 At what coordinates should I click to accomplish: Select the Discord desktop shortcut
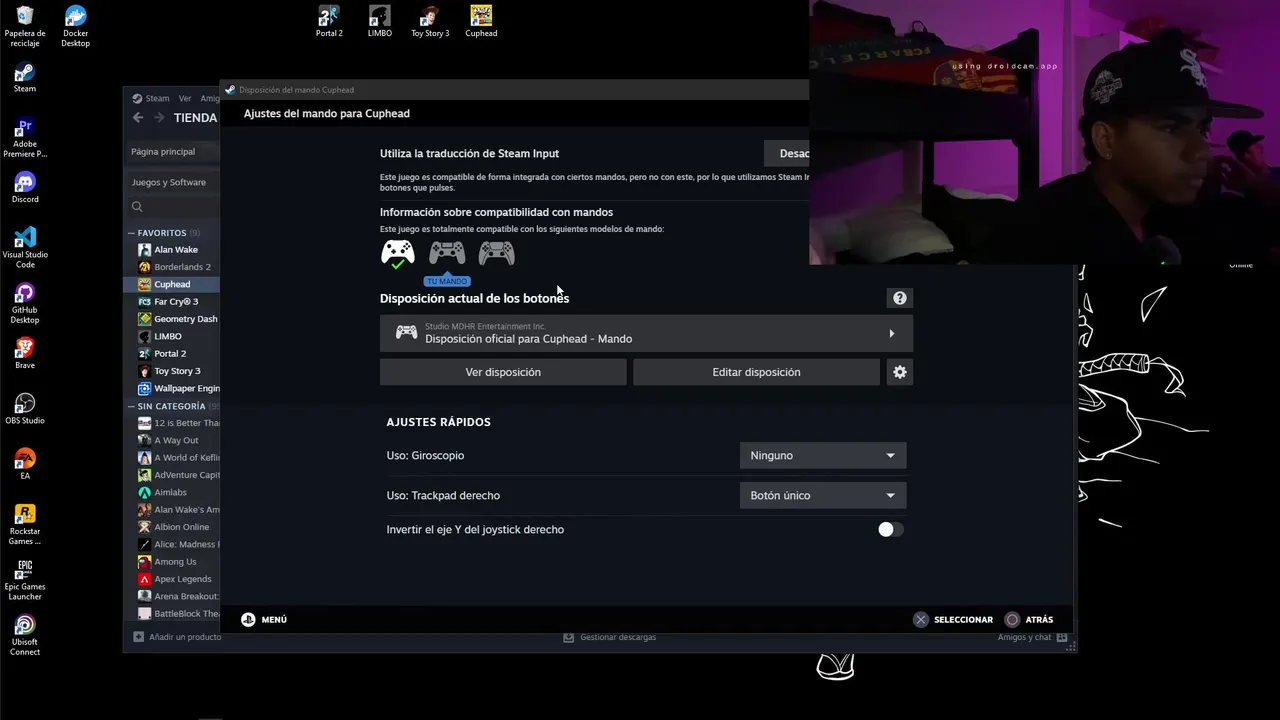point(25,187)
